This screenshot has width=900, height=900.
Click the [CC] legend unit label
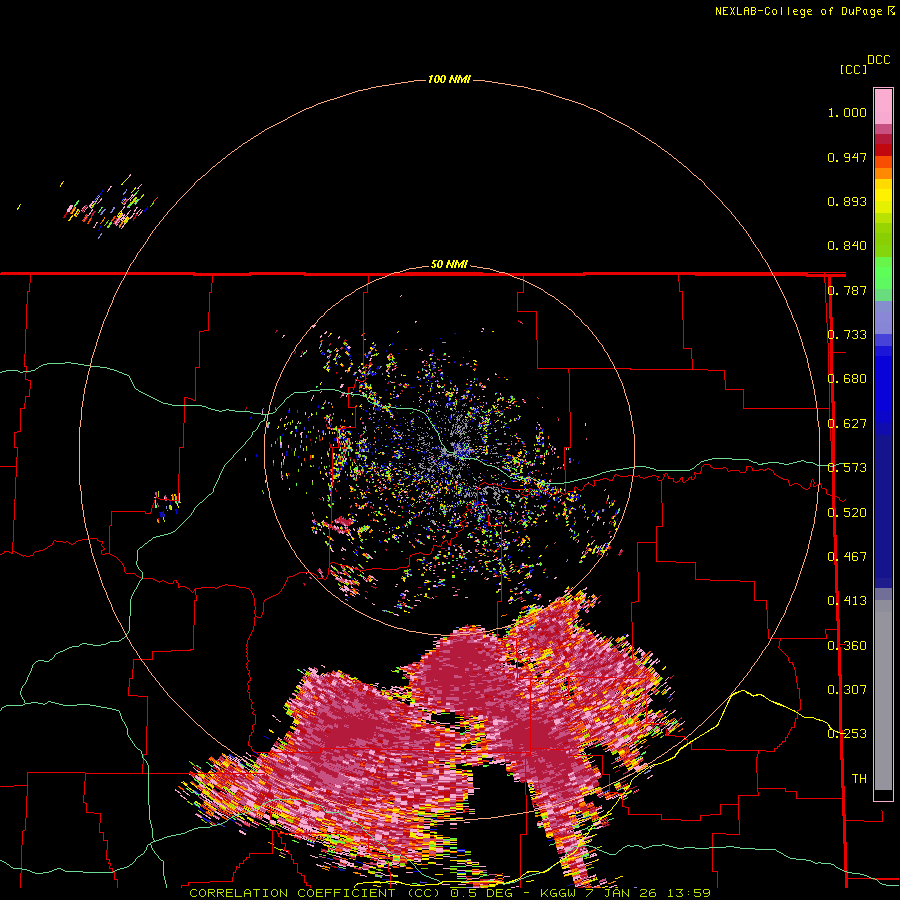(853, 69)
